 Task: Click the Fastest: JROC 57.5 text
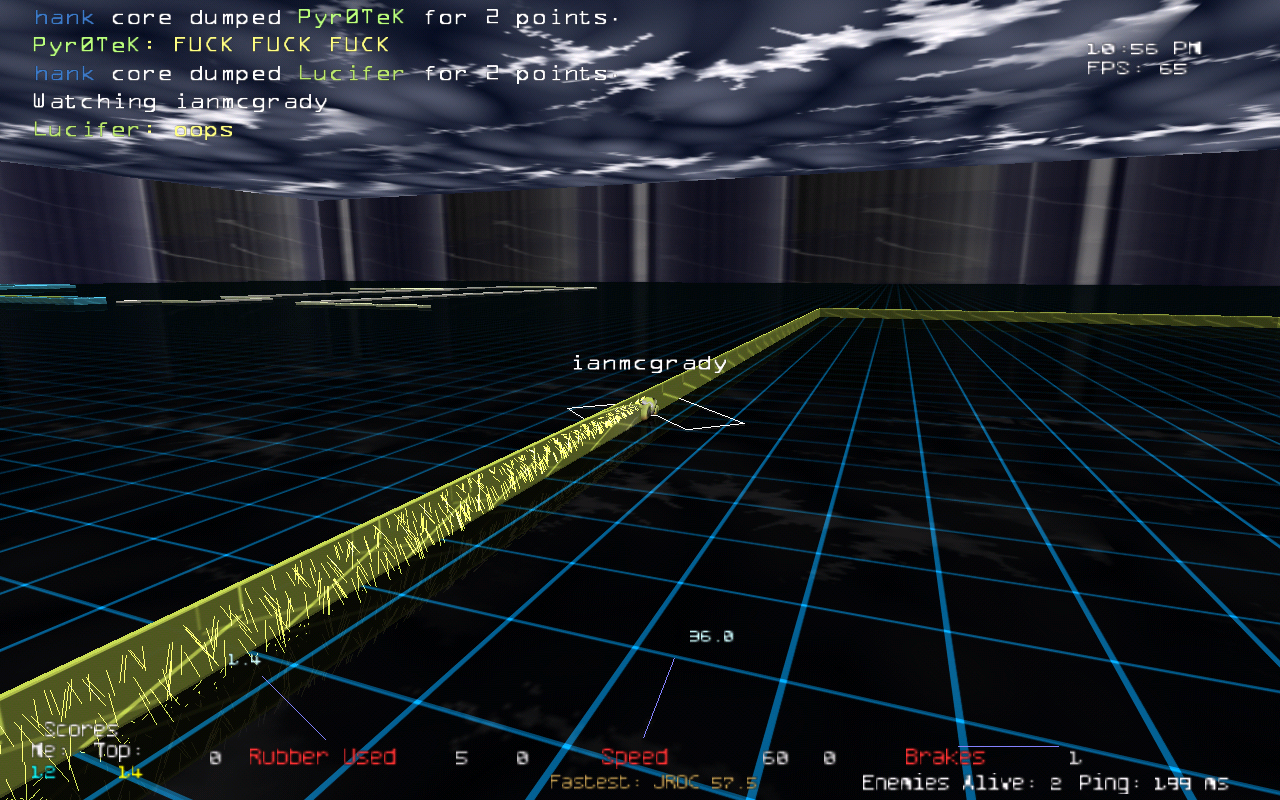pos(652,782)
